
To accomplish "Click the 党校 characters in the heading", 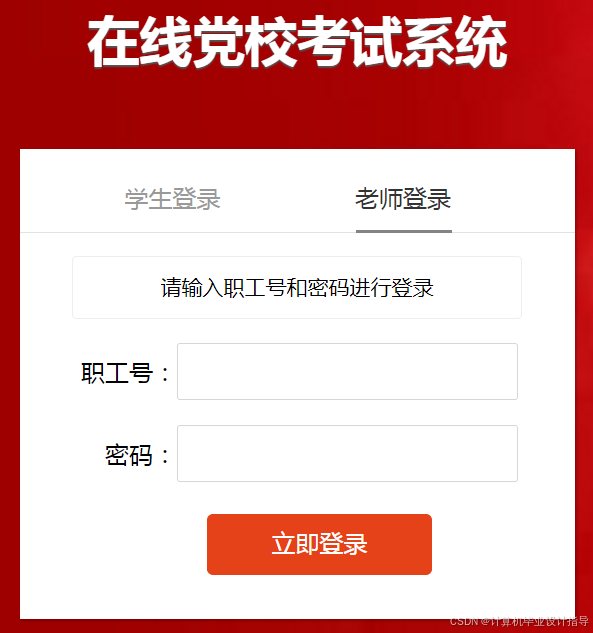I will pos(245,42).
